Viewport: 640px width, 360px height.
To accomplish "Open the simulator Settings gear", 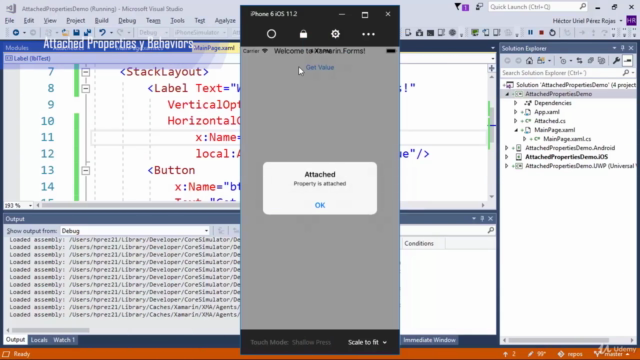I will (336, 34).
